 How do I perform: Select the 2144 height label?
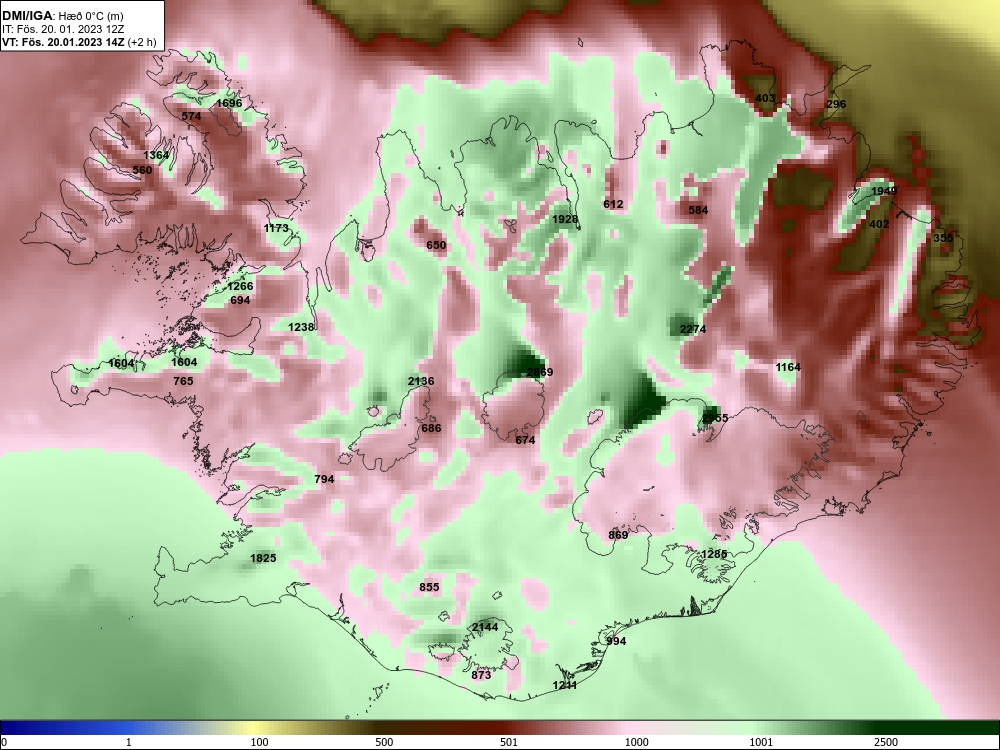(485, 627)
